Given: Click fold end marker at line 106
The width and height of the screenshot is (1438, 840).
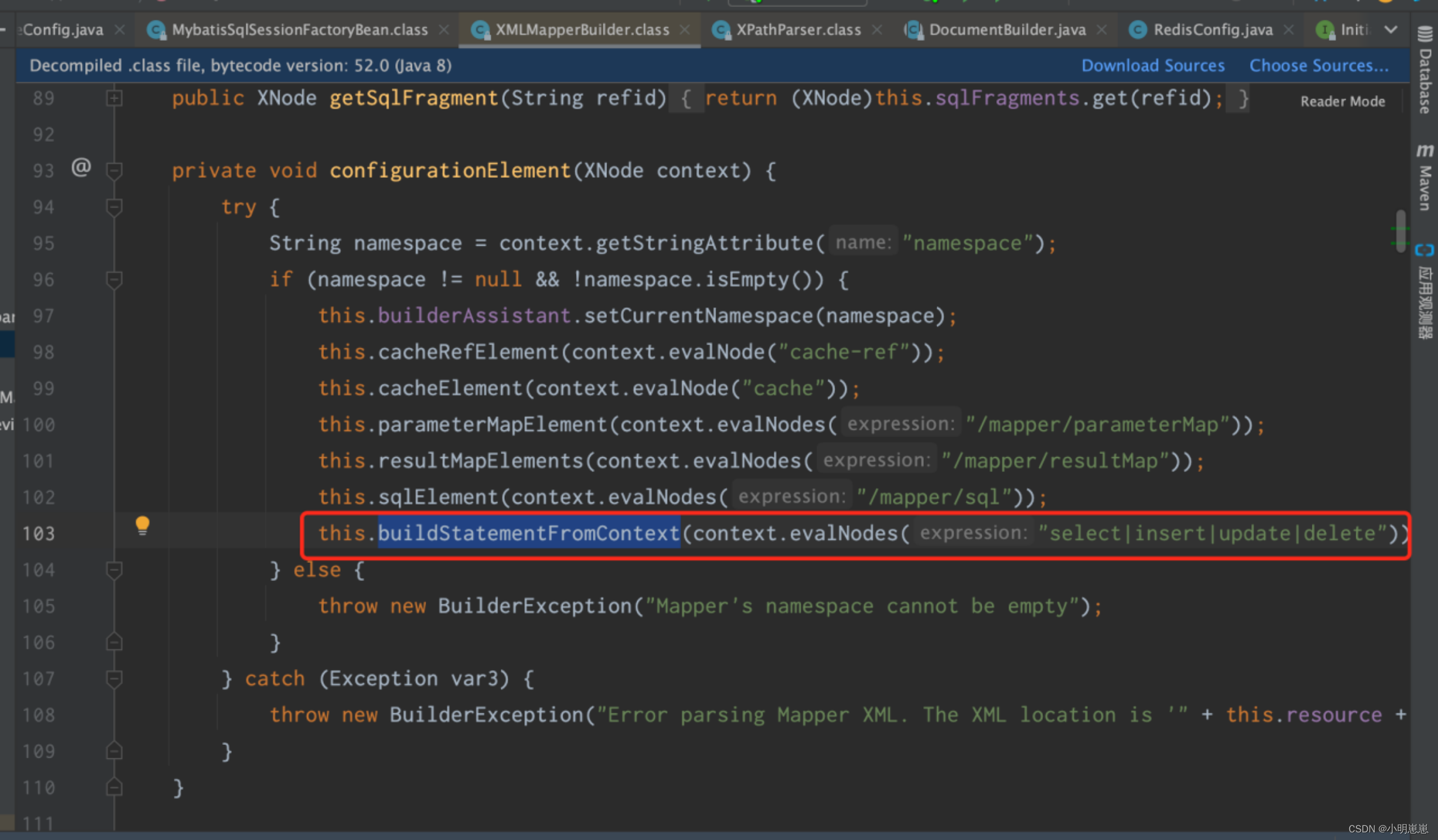Looking at the screenshot, I should point(114,642).
